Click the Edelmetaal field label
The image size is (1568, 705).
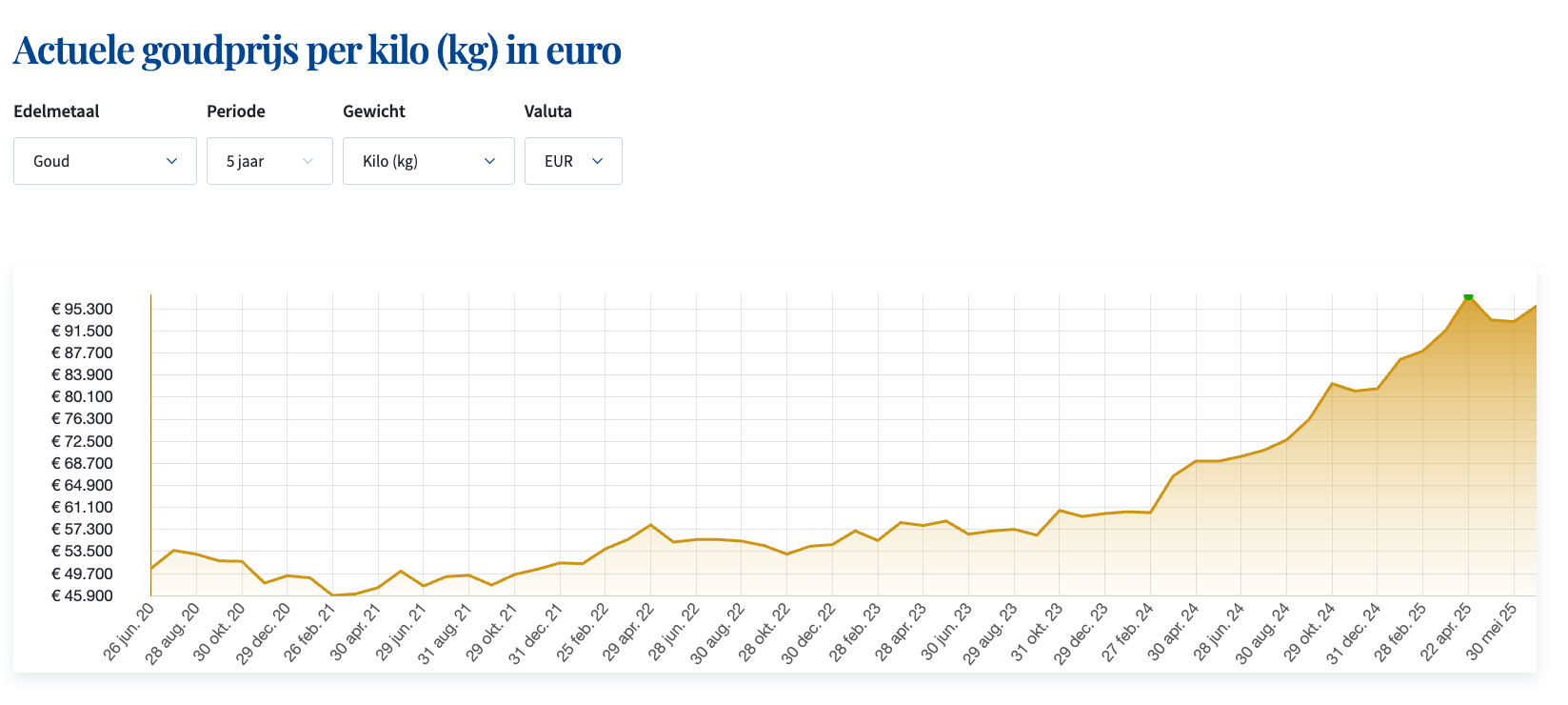click(x=56, y=111)
